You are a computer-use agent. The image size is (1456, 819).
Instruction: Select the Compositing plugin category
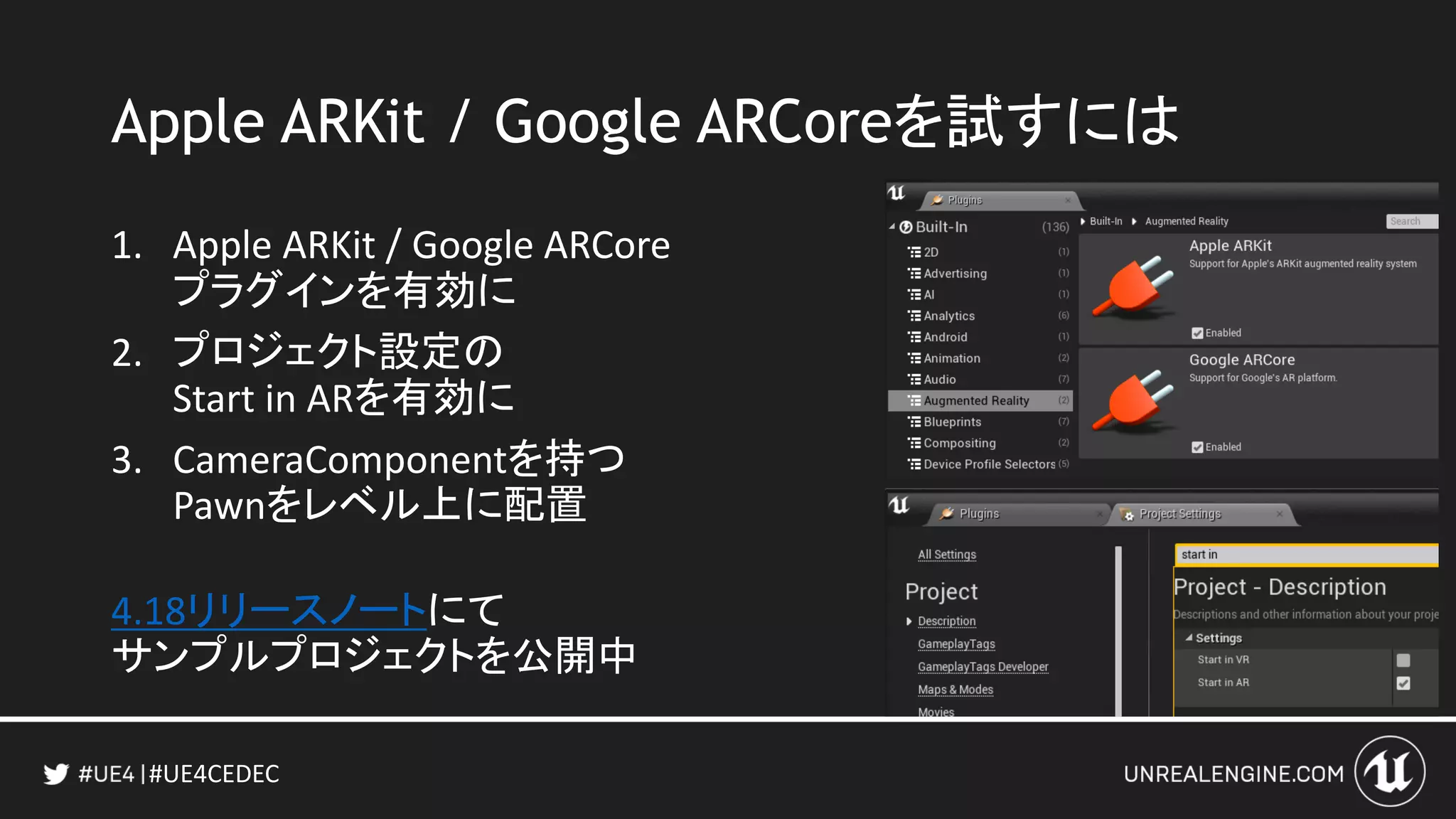(x=980, y=443)
